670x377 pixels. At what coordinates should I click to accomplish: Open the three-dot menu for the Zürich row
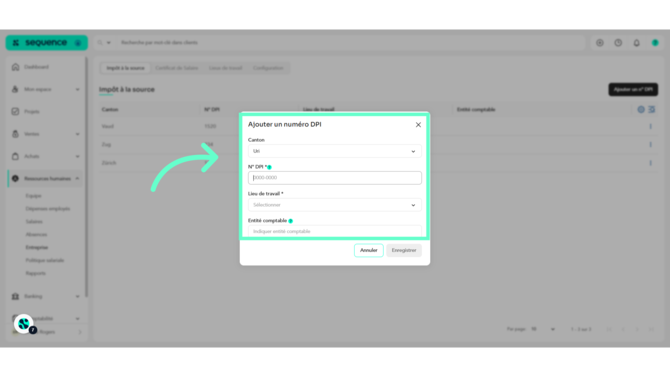point(651,163)
